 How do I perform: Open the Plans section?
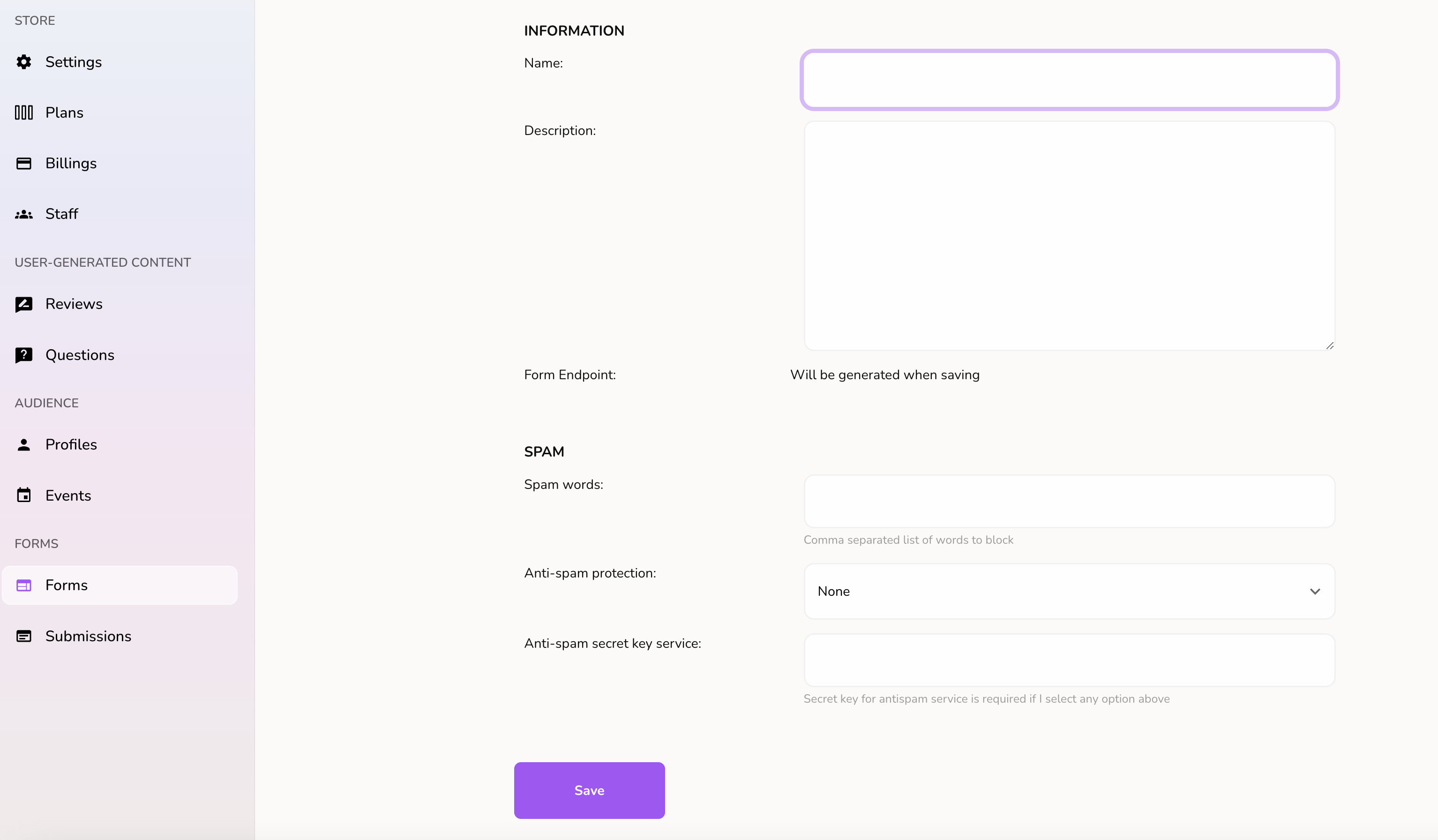(x=64, y=112)
